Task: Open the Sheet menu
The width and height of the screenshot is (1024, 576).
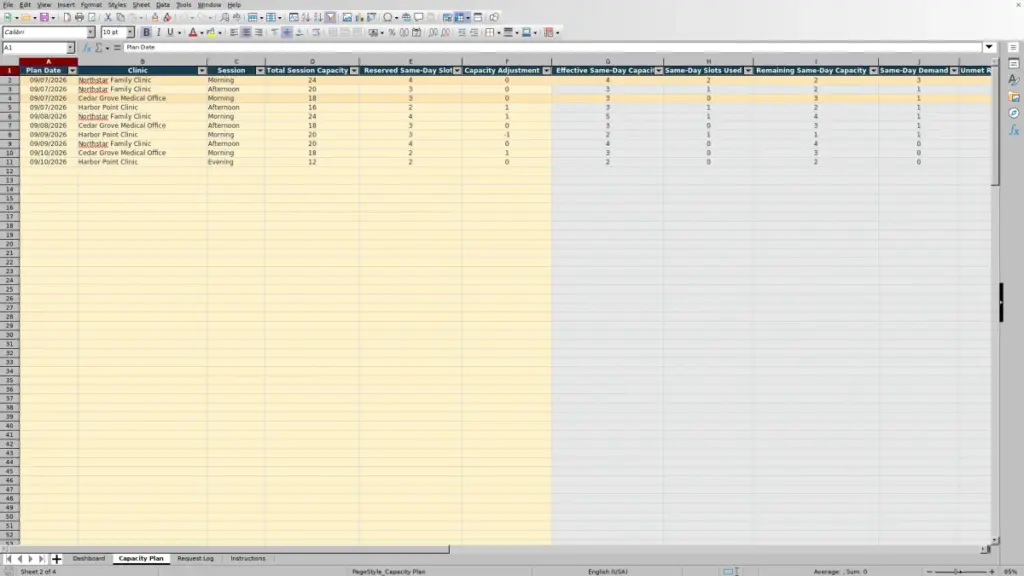Action: (x=141, y=5)
